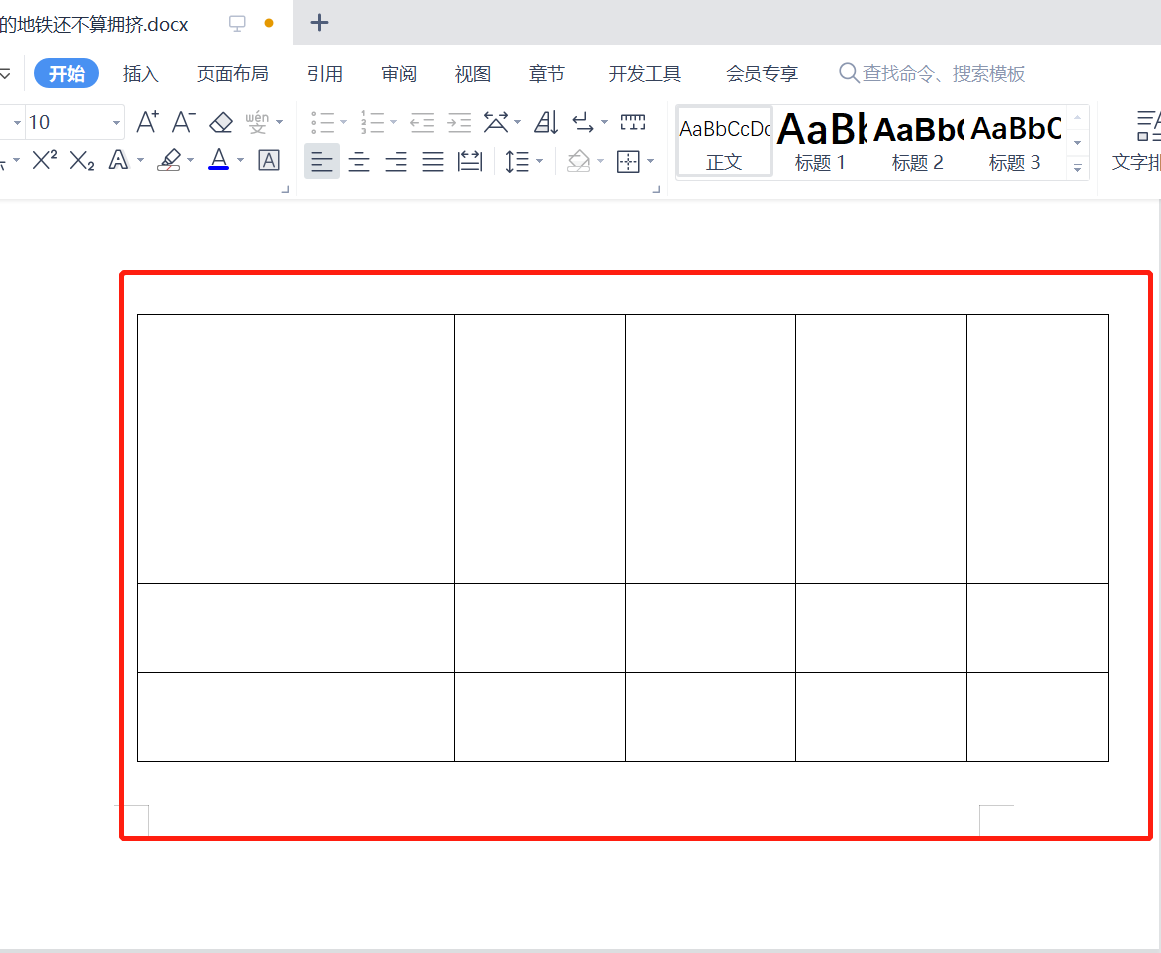Expand line spacing dropdown arrow
Viewport: 1161px width, 953px height.
coord(539,161)
